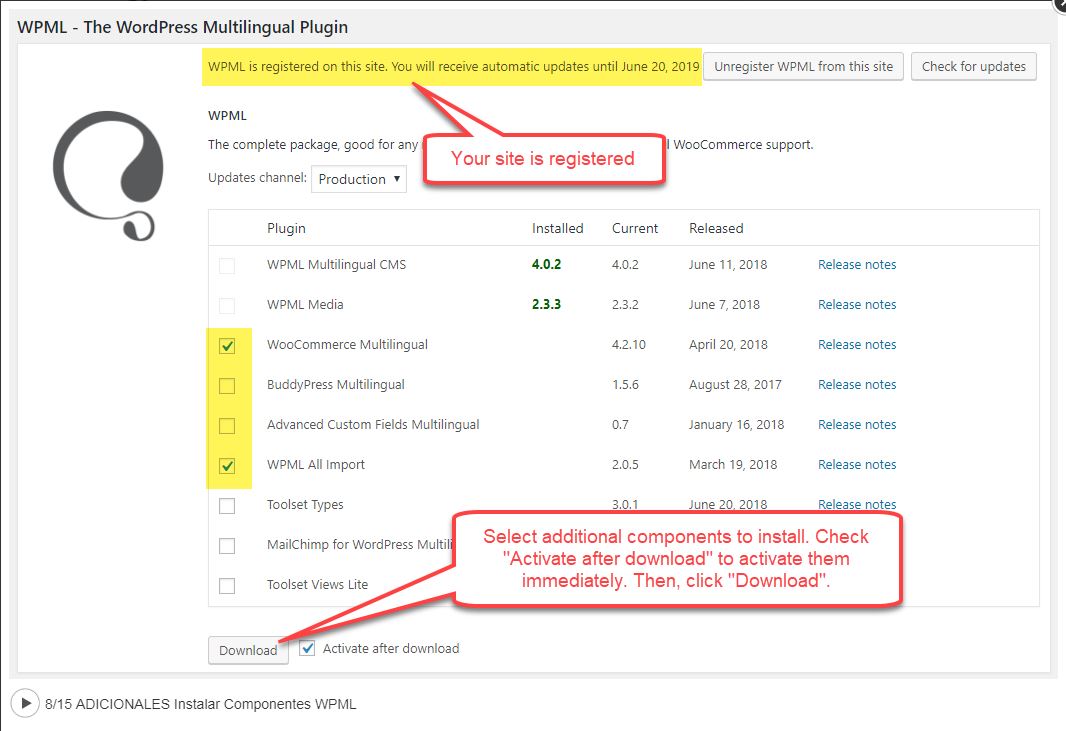Screen dimensions: 1066x731
Task: Click Unregister WPML from this site
Action: pos(804,67)
